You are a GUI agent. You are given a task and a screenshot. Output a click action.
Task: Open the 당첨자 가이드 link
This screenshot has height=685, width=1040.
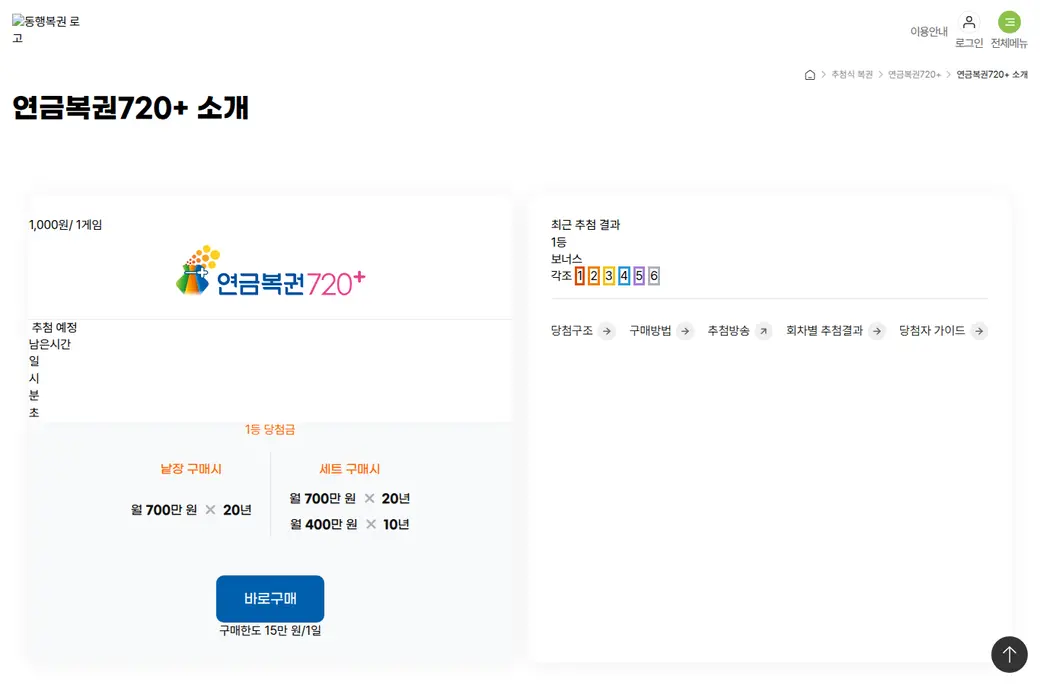(932, 330)
